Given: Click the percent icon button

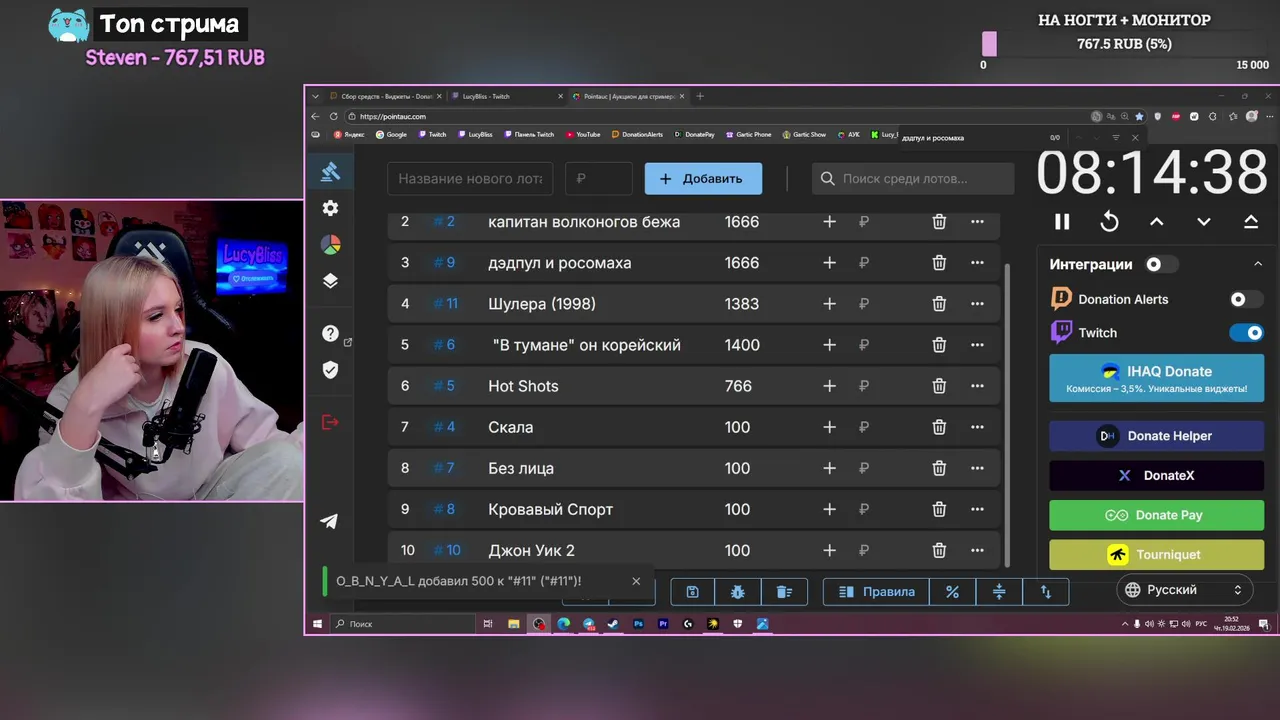Looking at the screenshot, I should point(952,592).
